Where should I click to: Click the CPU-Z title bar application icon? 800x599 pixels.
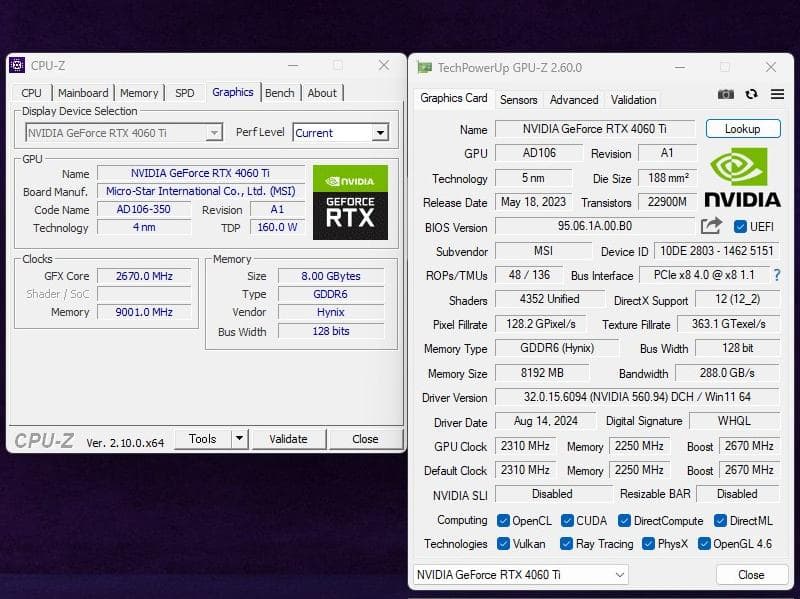pyautogui.click(x=17, y=64)
